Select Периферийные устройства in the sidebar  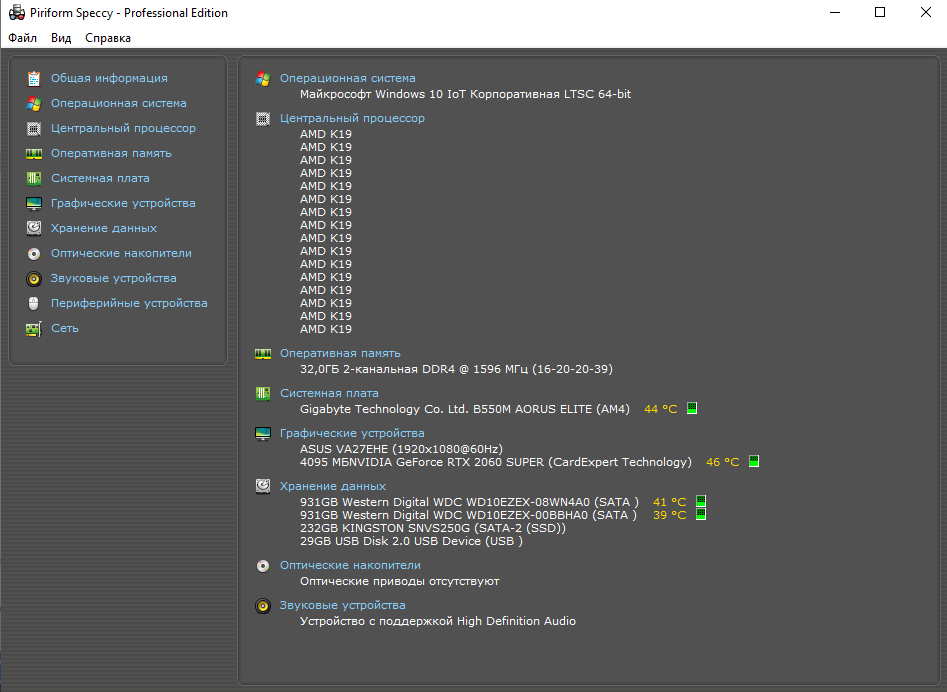click(129, 303)
